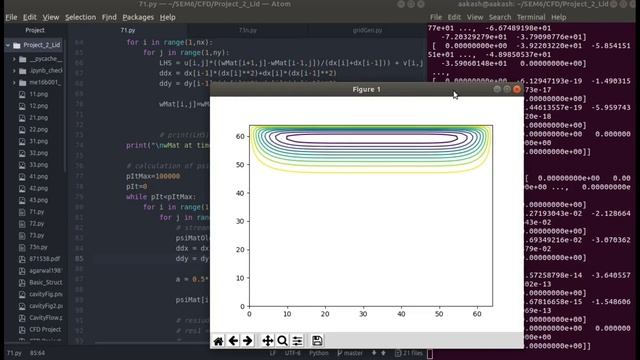
Task: Click the git fetch down arrow in status bar
Action: pyautogui.click(x=374, y=353)
